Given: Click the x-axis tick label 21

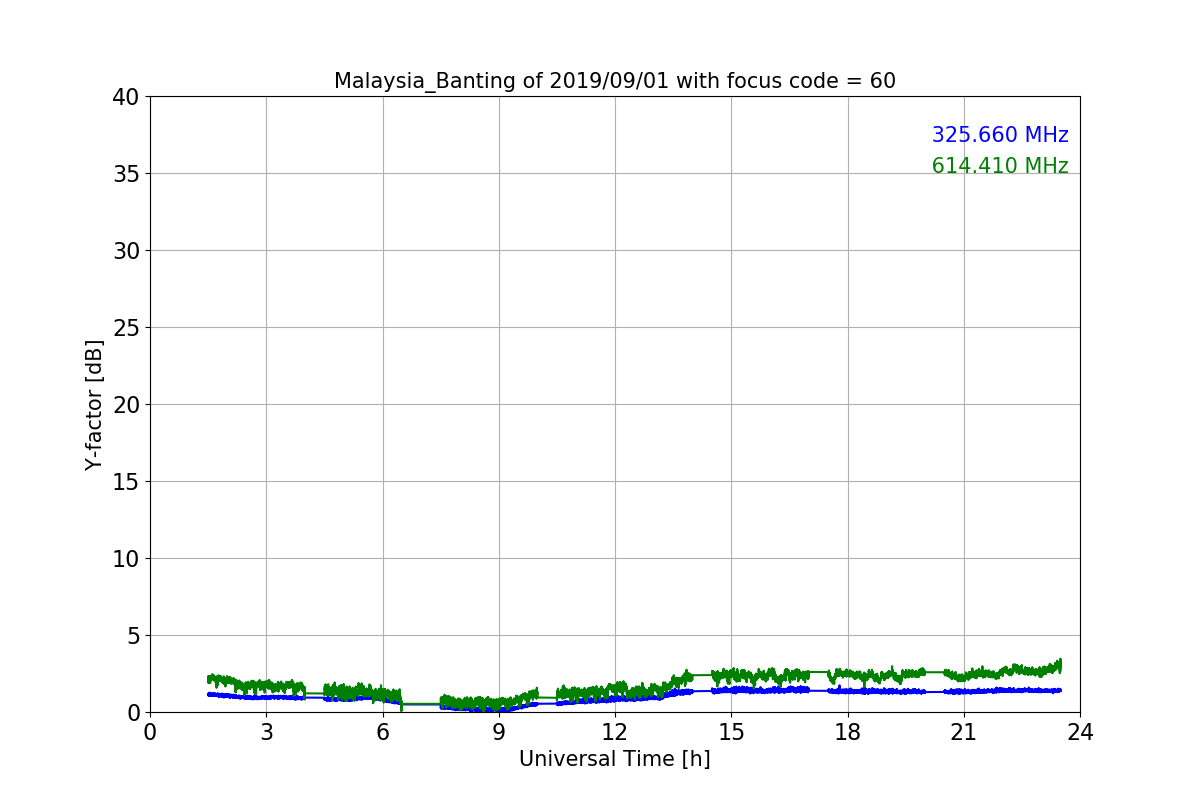Looking at the screenshot, I should point(964,731).
